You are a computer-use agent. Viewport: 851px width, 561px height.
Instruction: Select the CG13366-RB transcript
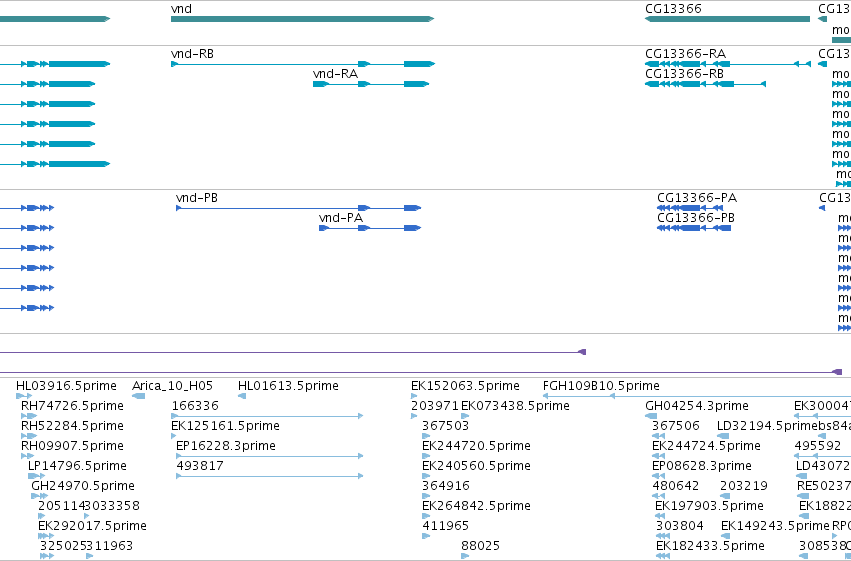(x=705, y=84)
